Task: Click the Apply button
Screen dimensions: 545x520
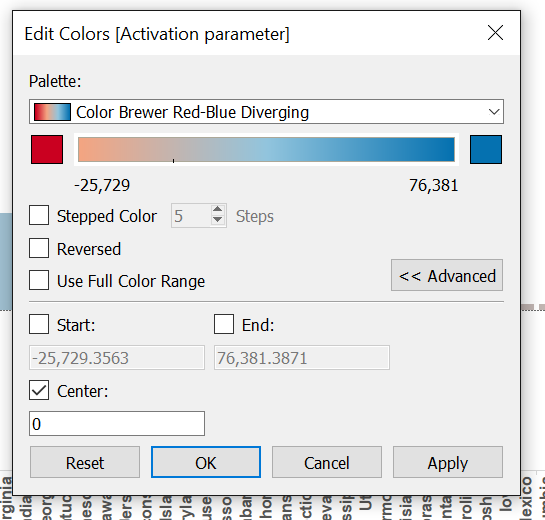Action: [x=448, y=462]
